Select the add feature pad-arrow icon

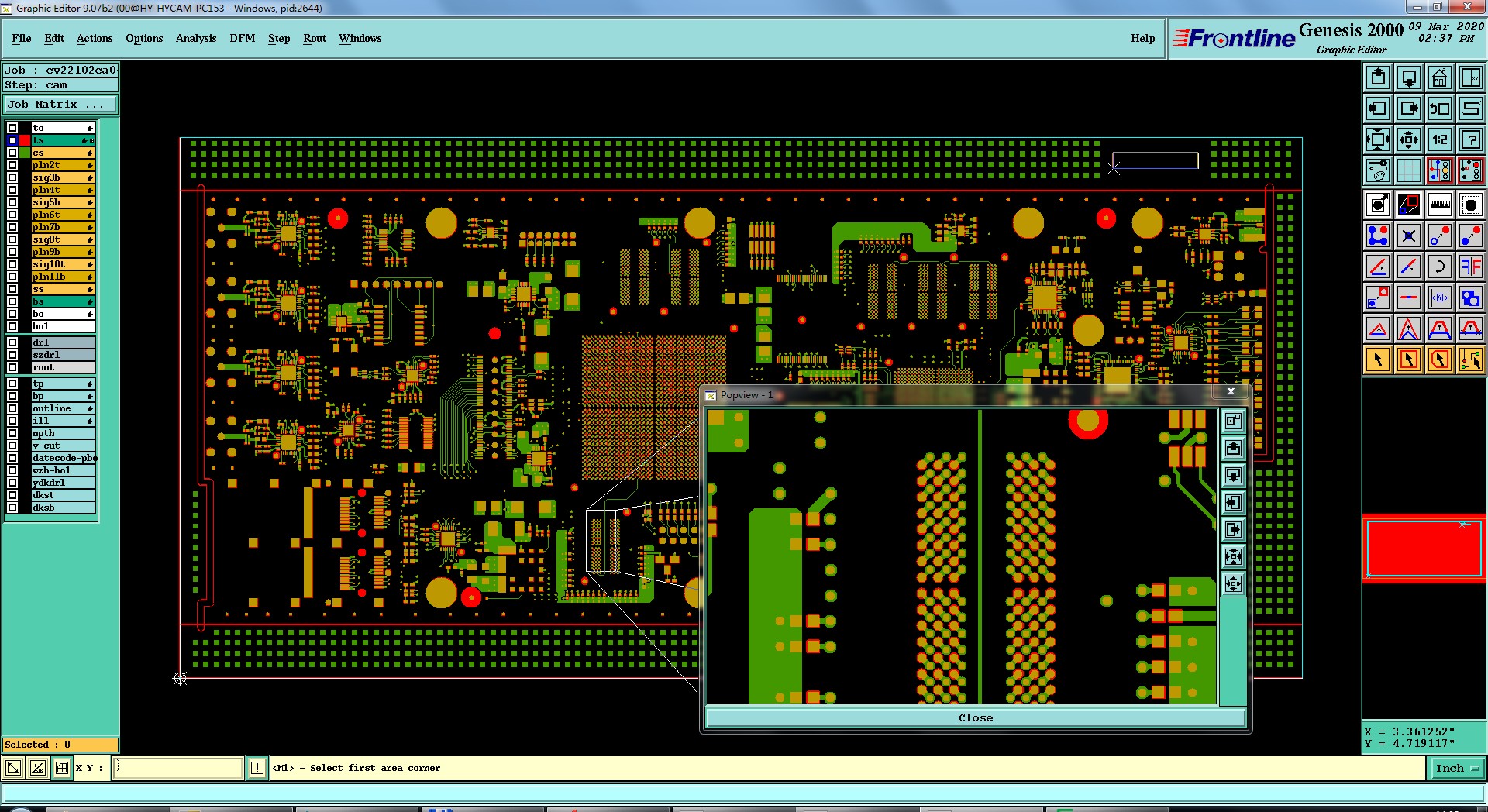pyautogui.click(x=1378, y=205)
